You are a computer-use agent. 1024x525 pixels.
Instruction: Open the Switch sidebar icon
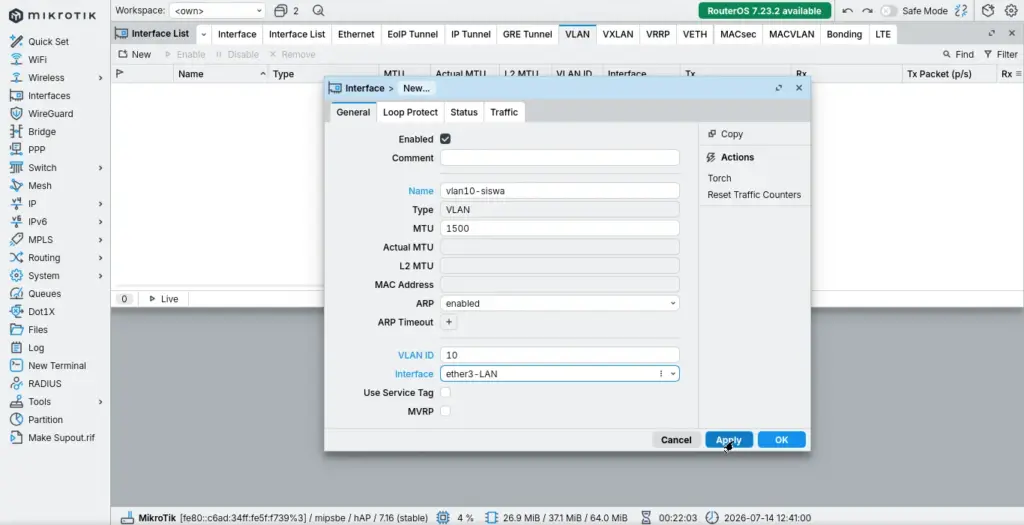pyautogui.click(x=16, y=167)
